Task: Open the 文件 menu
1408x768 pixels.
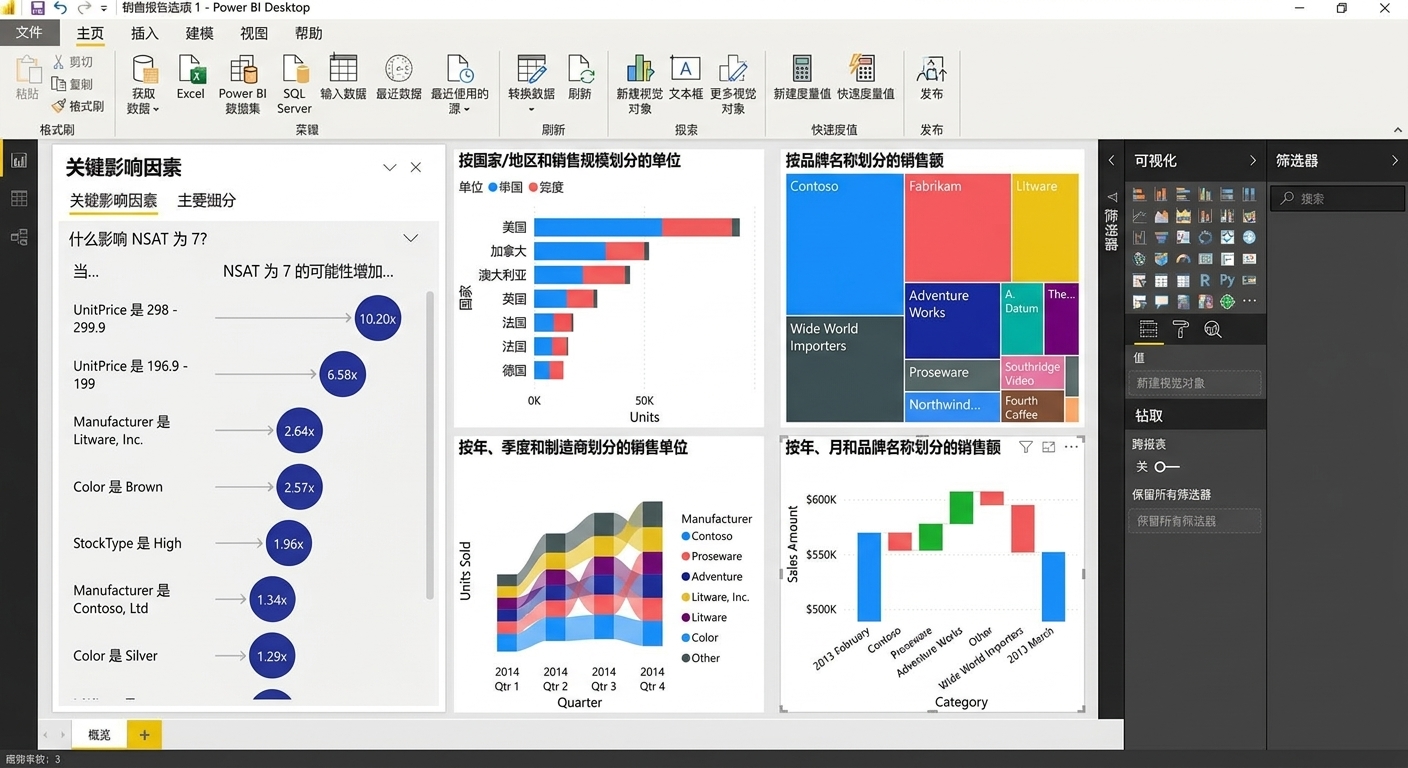Action: [29, 32]
